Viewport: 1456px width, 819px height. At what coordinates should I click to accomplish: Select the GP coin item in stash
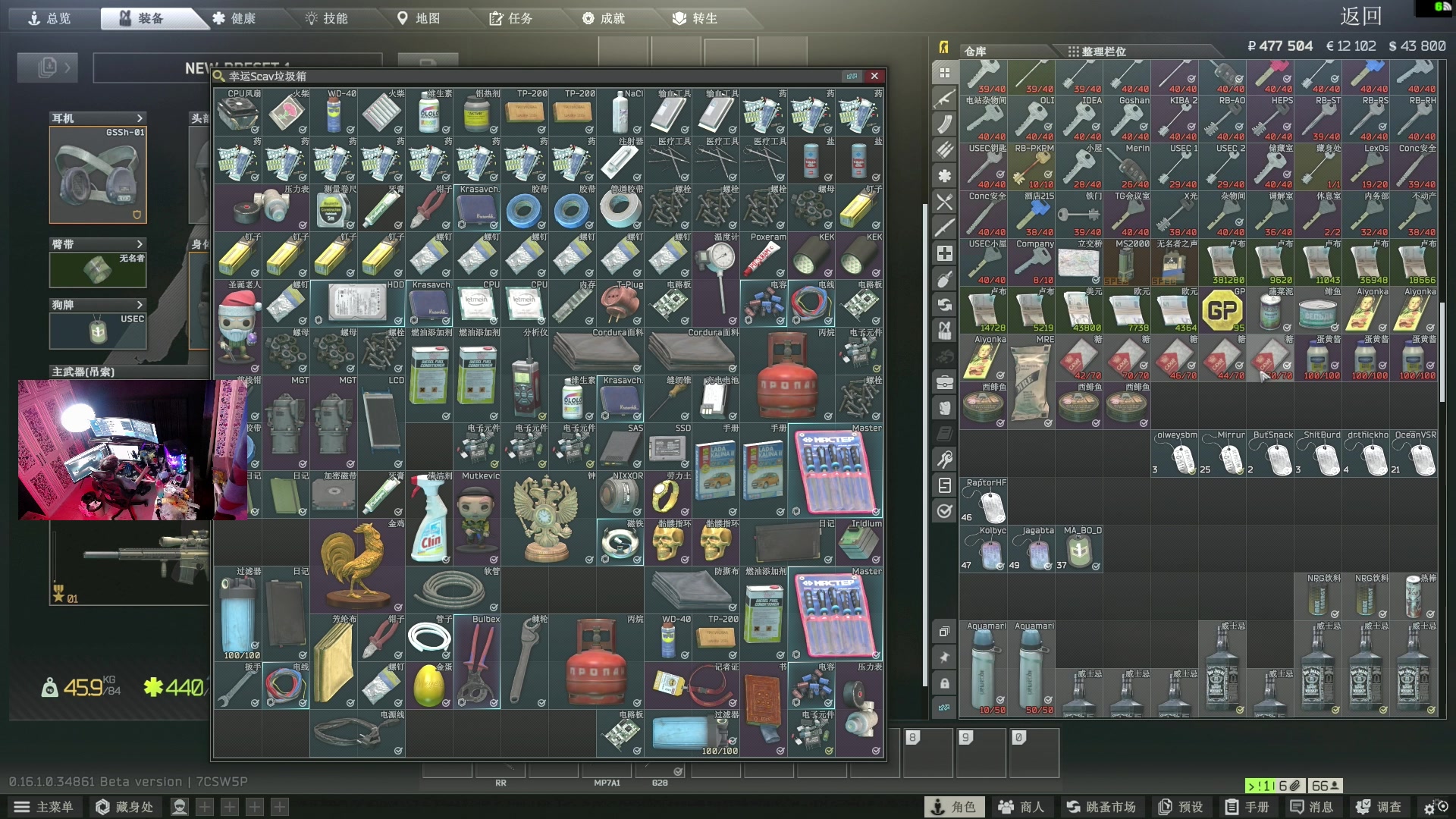pos(1222,309)
